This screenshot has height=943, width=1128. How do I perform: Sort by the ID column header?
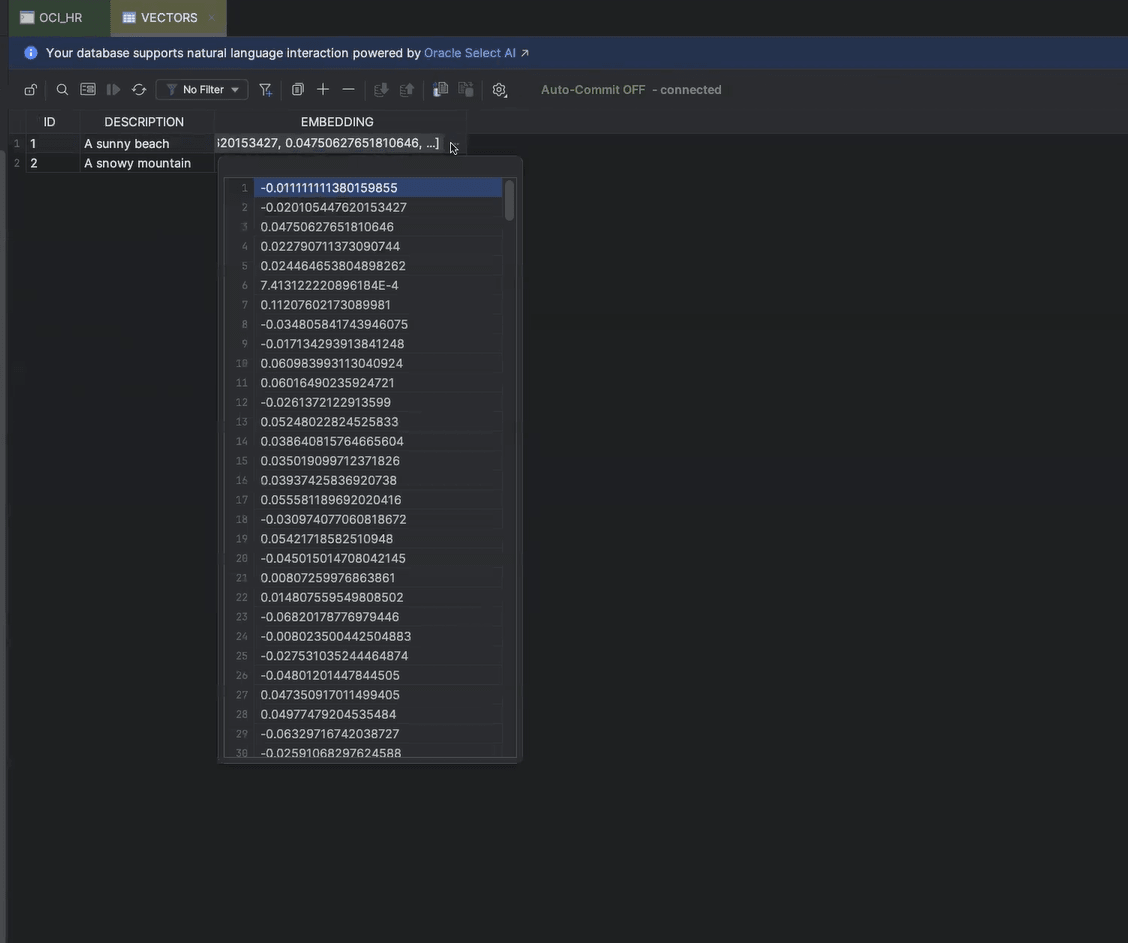point(49,122)
